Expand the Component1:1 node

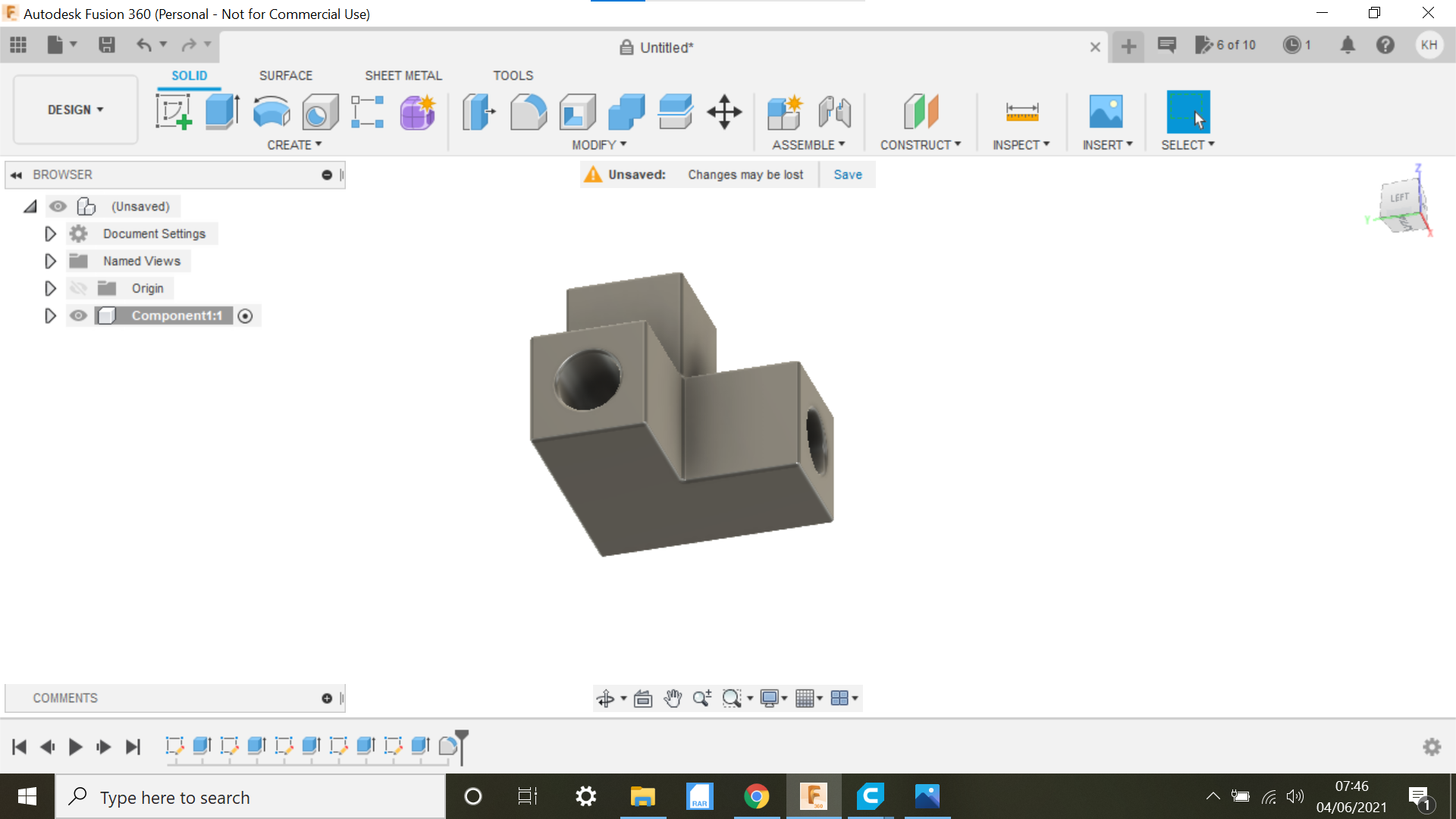tap(50, 315)
